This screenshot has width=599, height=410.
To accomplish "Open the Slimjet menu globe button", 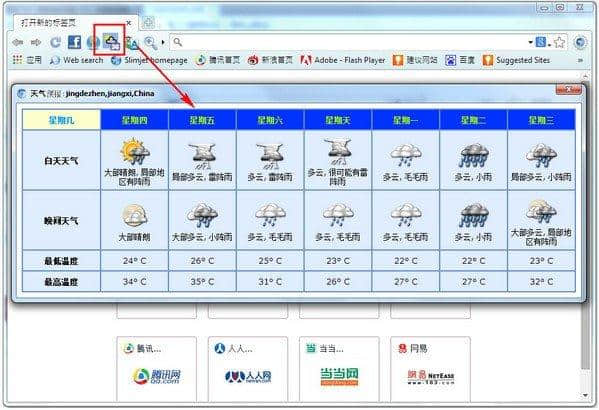I will pyautogui.click(x=580, y=42).
